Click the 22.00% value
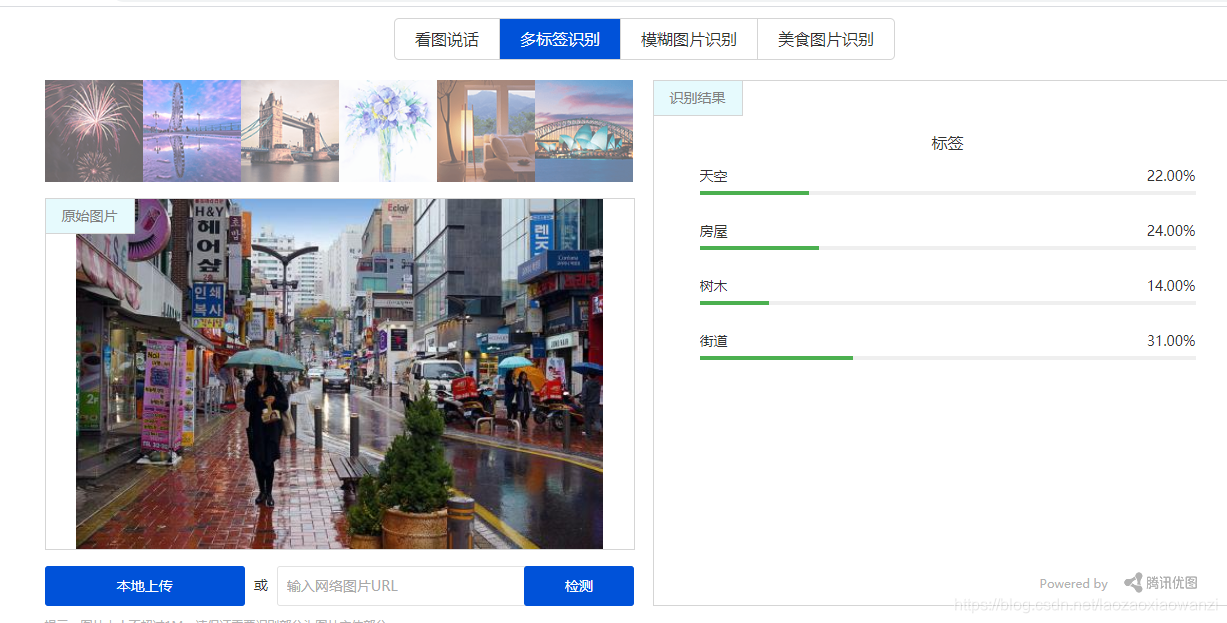 (1171, 176)
